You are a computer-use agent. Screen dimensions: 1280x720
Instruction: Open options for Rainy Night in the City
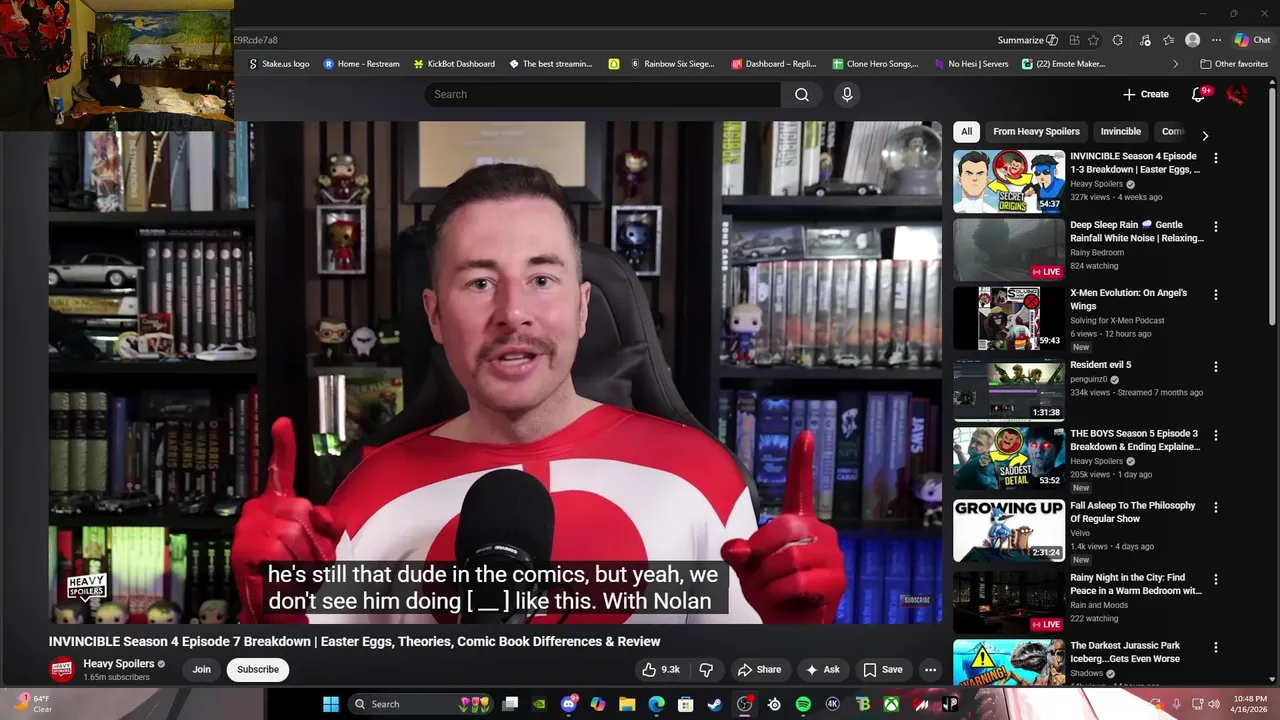1216,580
